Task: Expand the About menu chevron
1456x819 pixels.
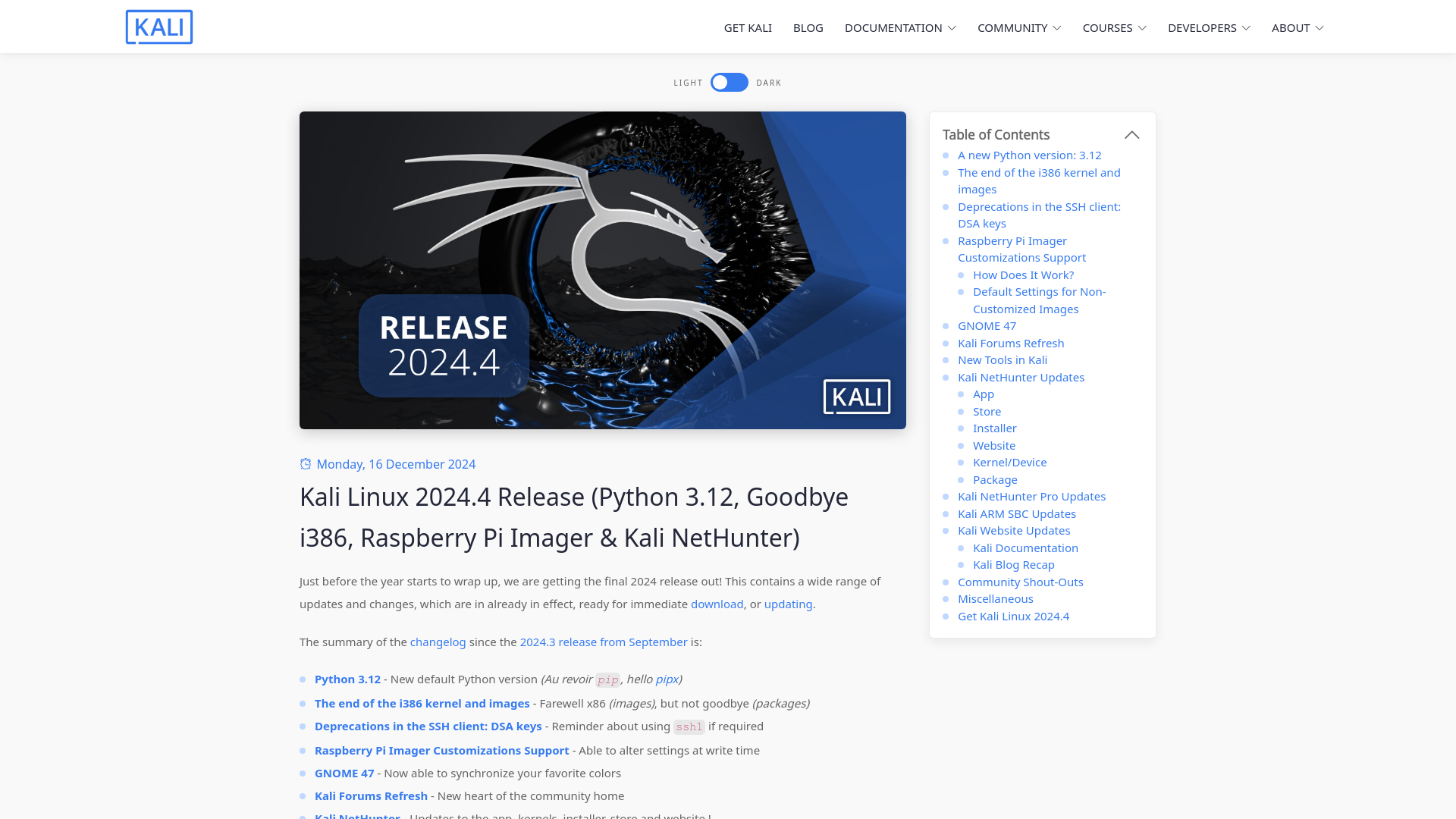Action: pos(1319,28)
